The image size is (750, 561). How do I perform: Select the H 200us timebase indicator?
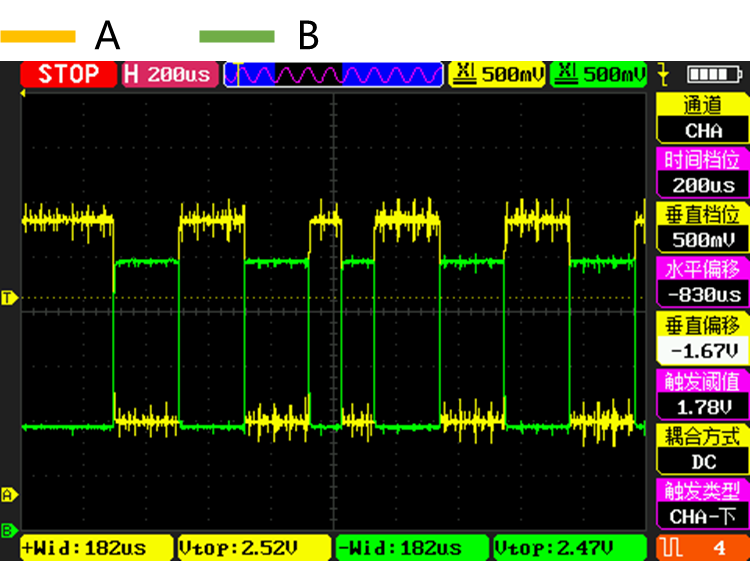click(169, 74)
